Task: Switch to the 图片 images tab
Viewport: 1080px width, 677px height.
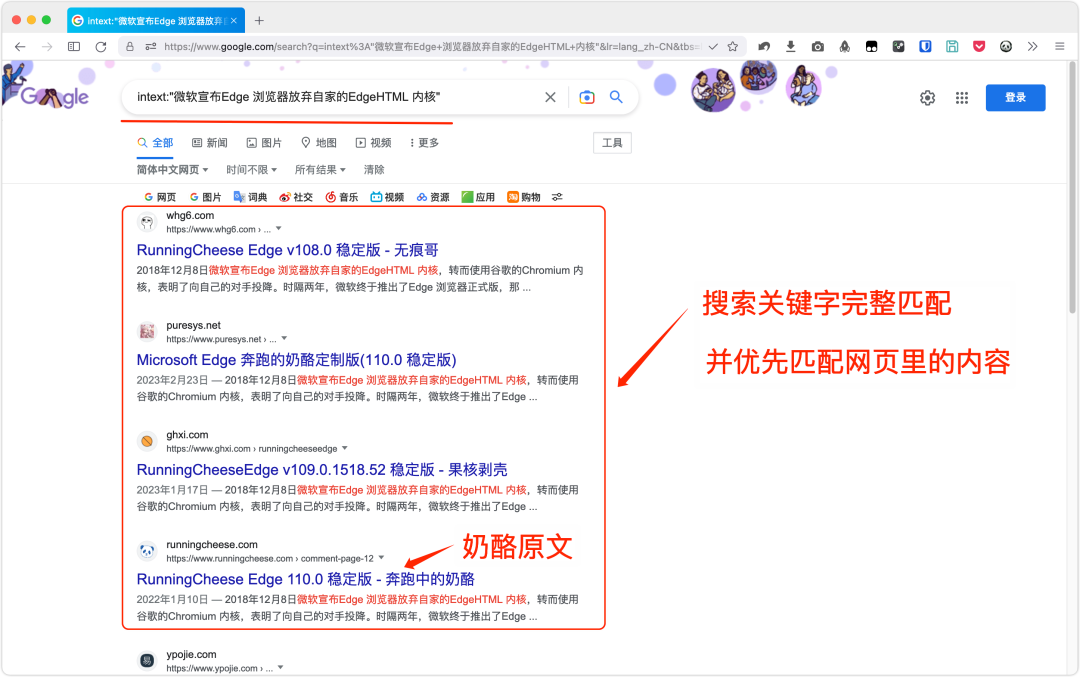Action: click(264, 143)
